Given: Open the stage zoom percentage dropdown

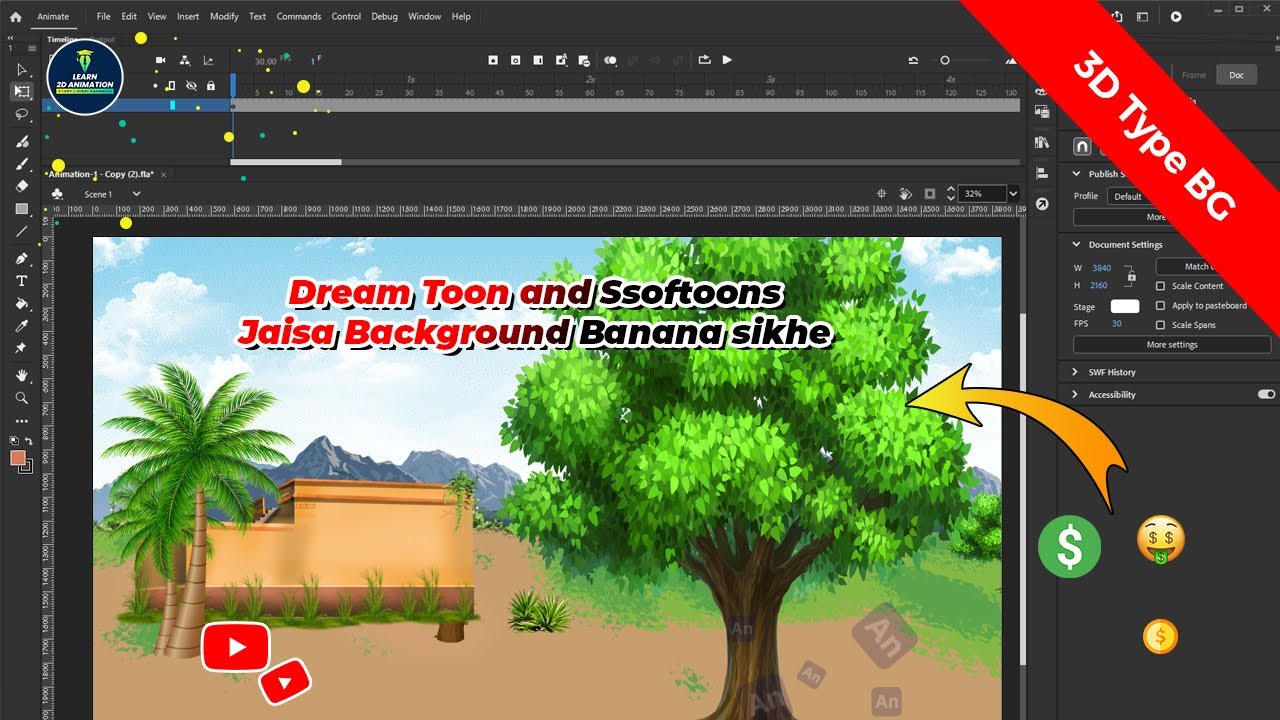Looking at the screenshot, I should [x=1013, y=194].
